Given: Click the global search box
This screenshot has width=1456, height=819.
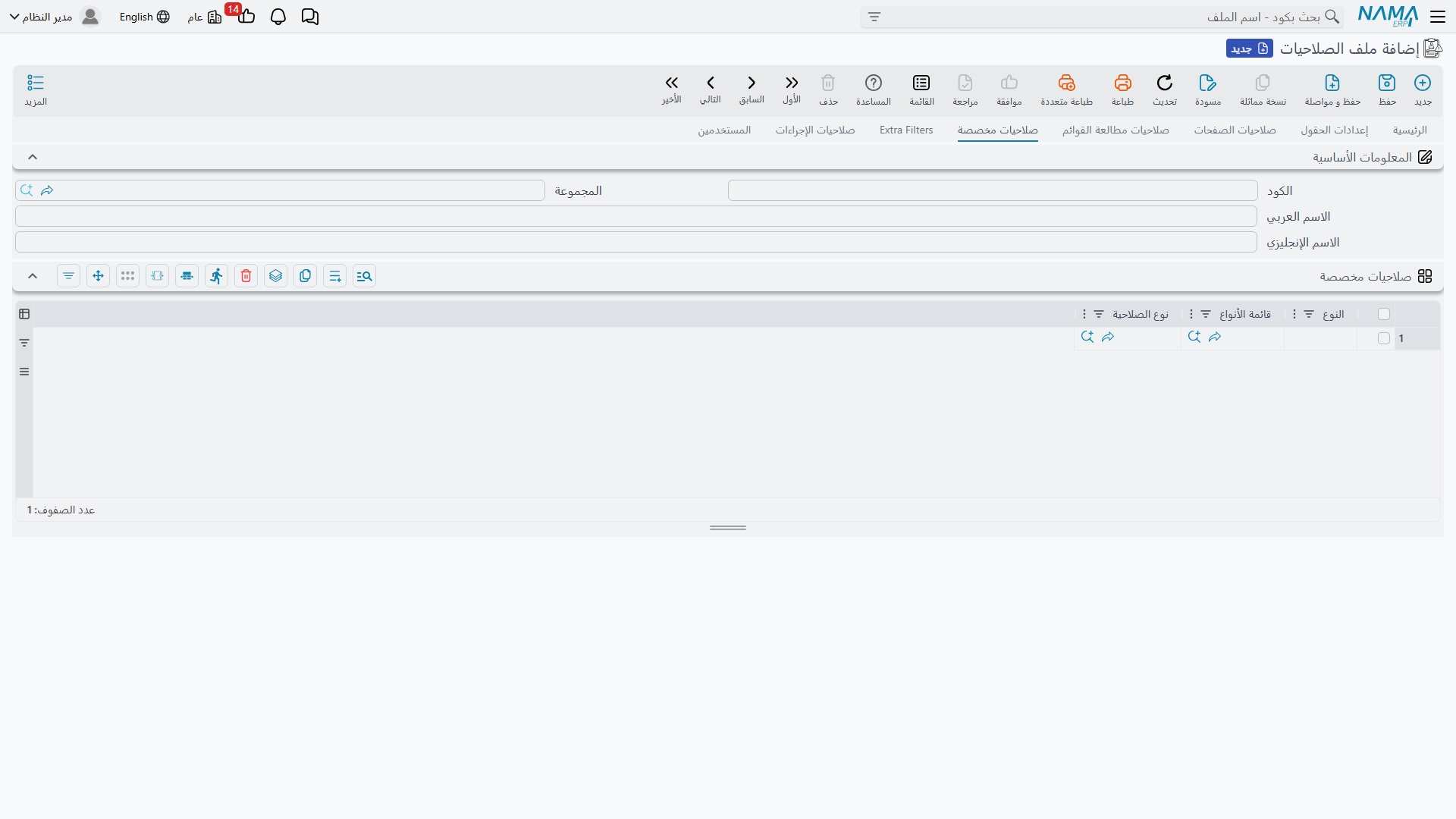Looking at the screenshot, I should point(1103,17).
